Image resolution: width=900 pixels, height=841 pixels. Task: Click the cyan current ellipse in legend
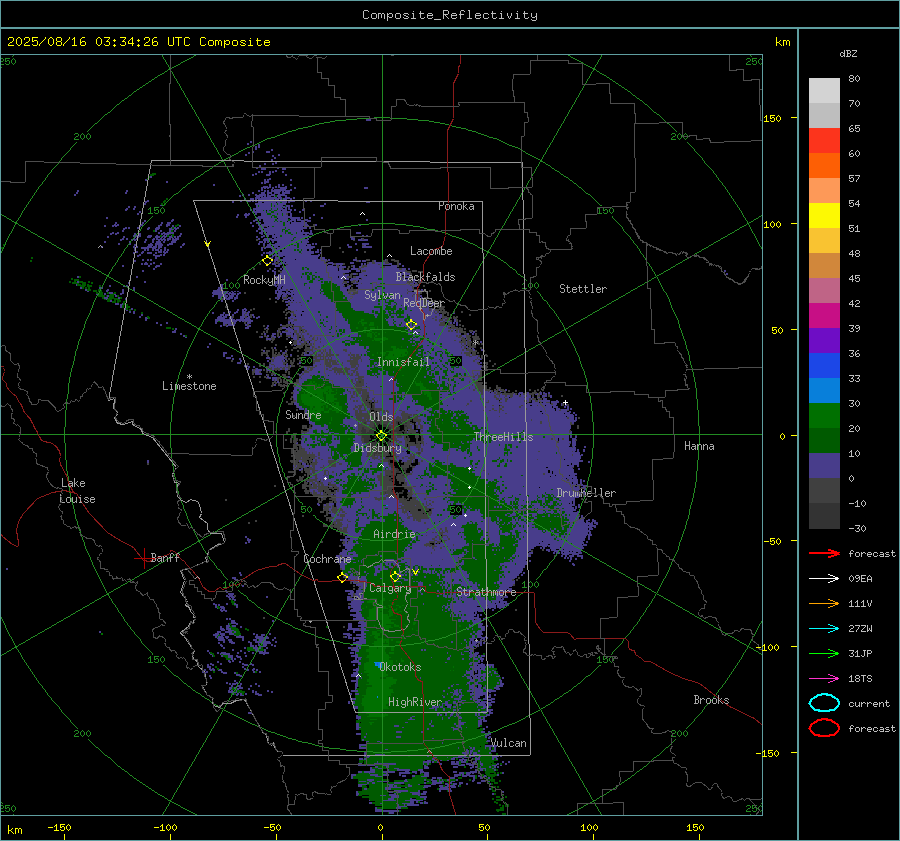pyautogui.click(x=824, y=703)
